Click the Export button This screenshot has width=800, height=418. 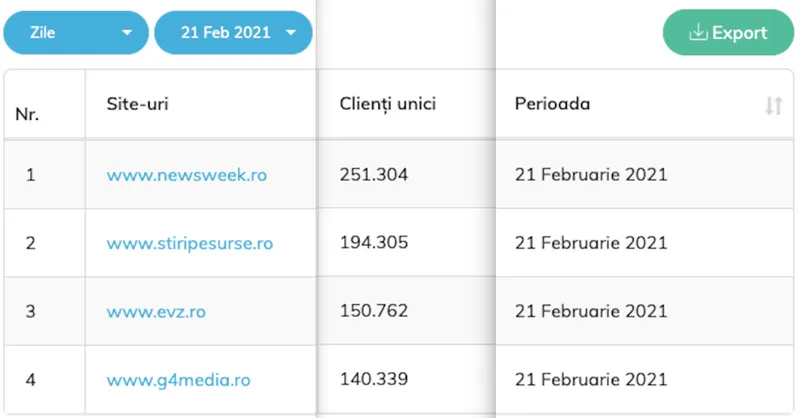coord(728,32)
